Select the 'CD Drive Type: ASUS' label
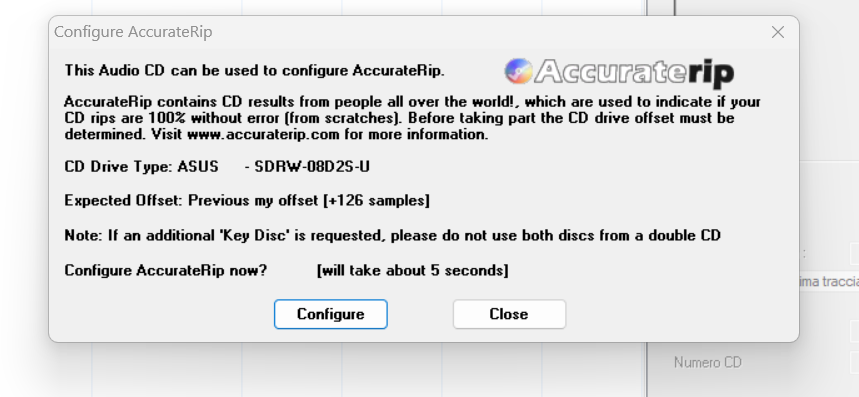Viewport: 859px width, 397px height. [x=141, y=166]
